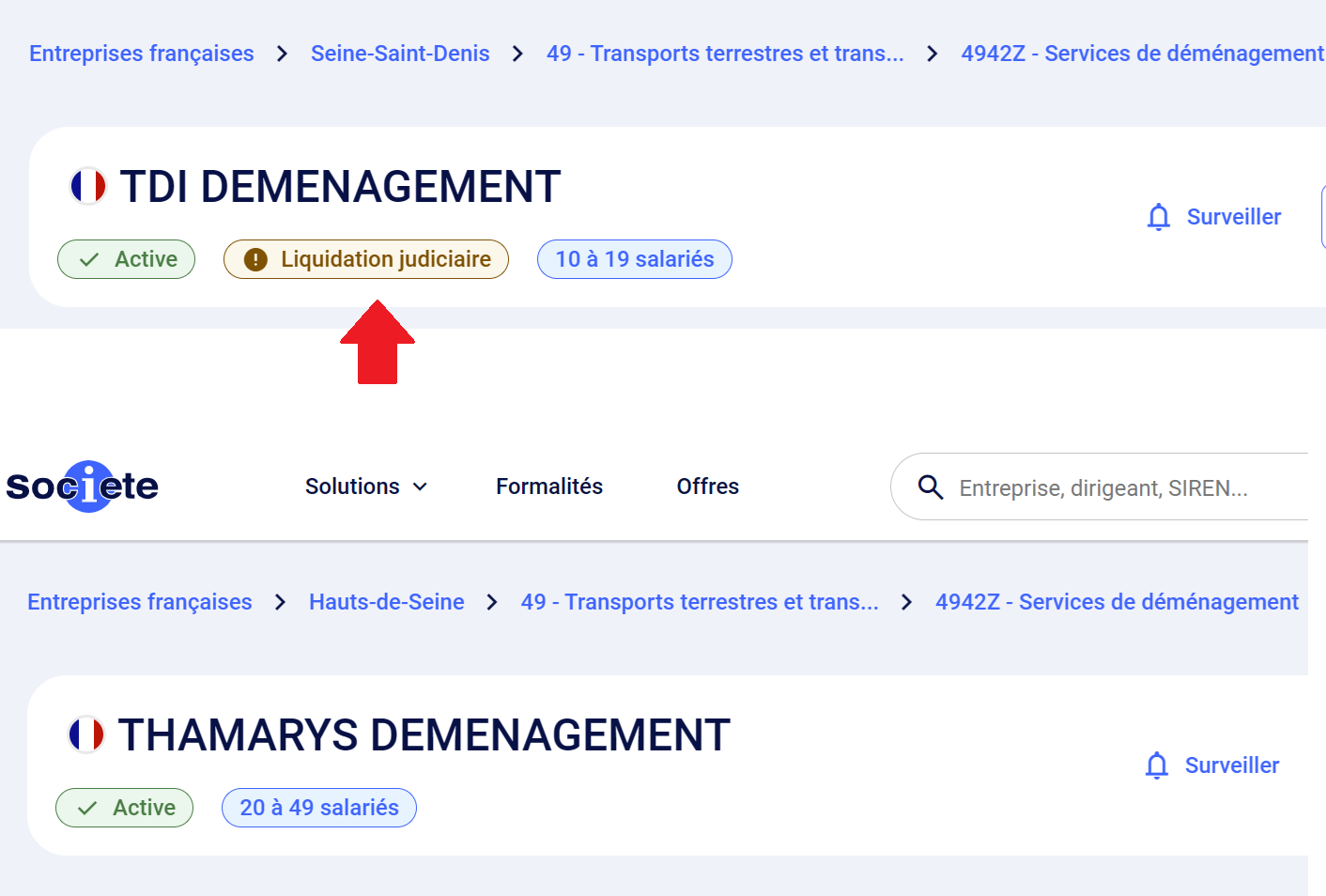Screen dimensions: 1326x896
Task: Open the Seine-Saint-Denis breadcrumb link
Action: pos(400,54)
